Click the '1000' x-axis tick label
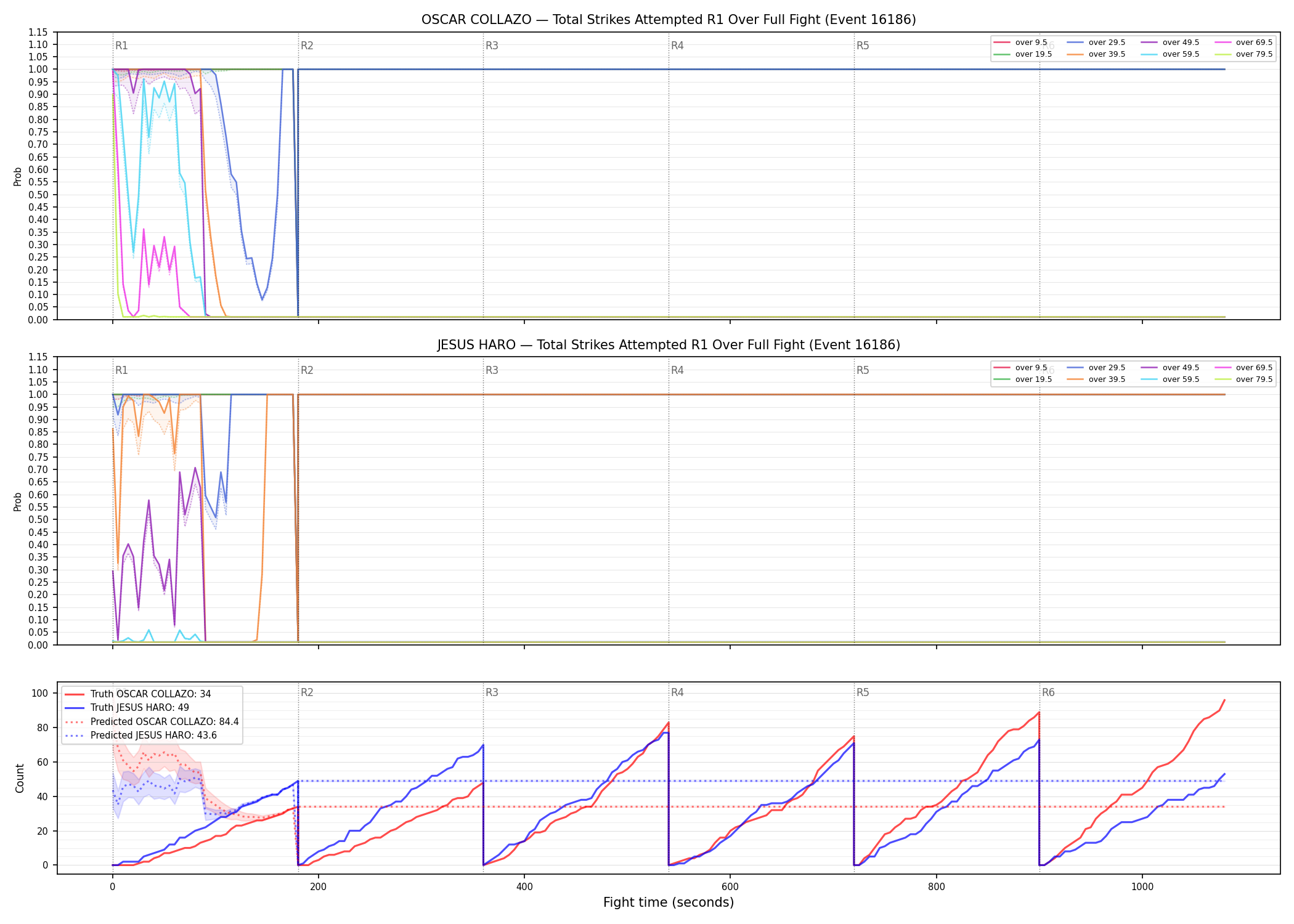 coord(1142,887)
